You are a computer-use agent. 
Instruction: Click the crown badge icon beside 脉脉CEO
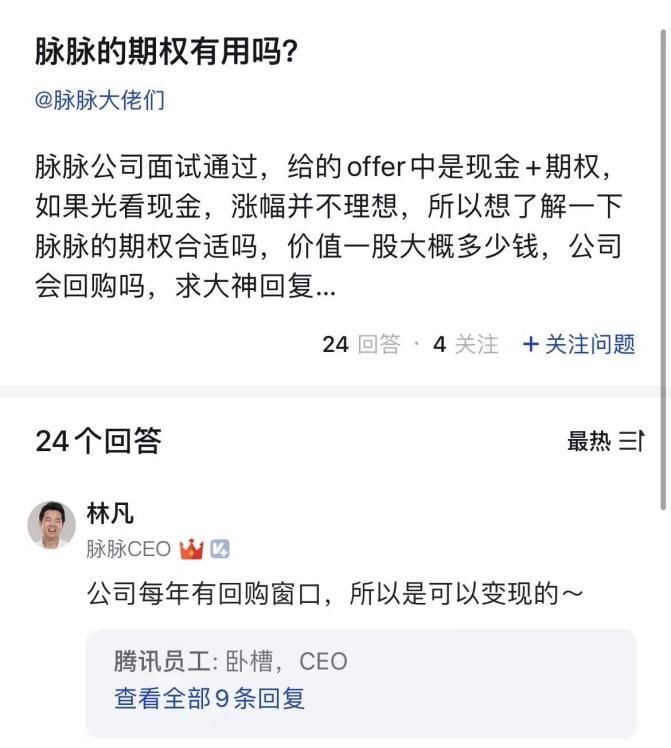(190, 549)
